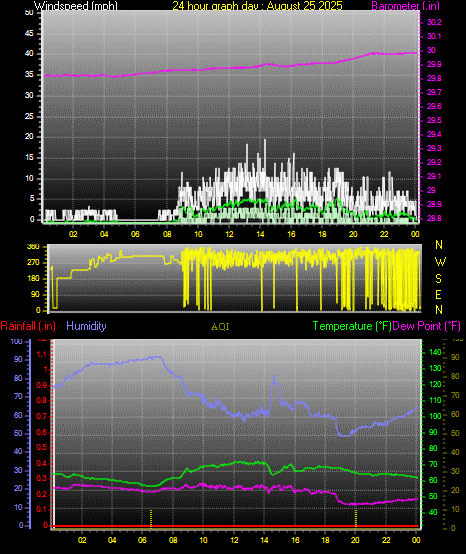The width and height of the screenshot is (466, 554).
Task: Click the humidity 50 axis value
Action: point(18,433)
